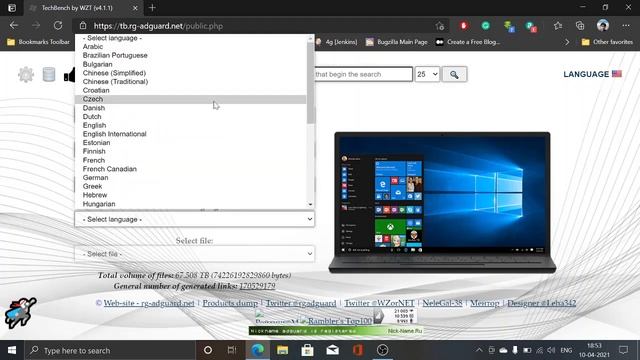Open Bookmarks Toolbar folder
This screenshot has width=640, height=360.
38,42
